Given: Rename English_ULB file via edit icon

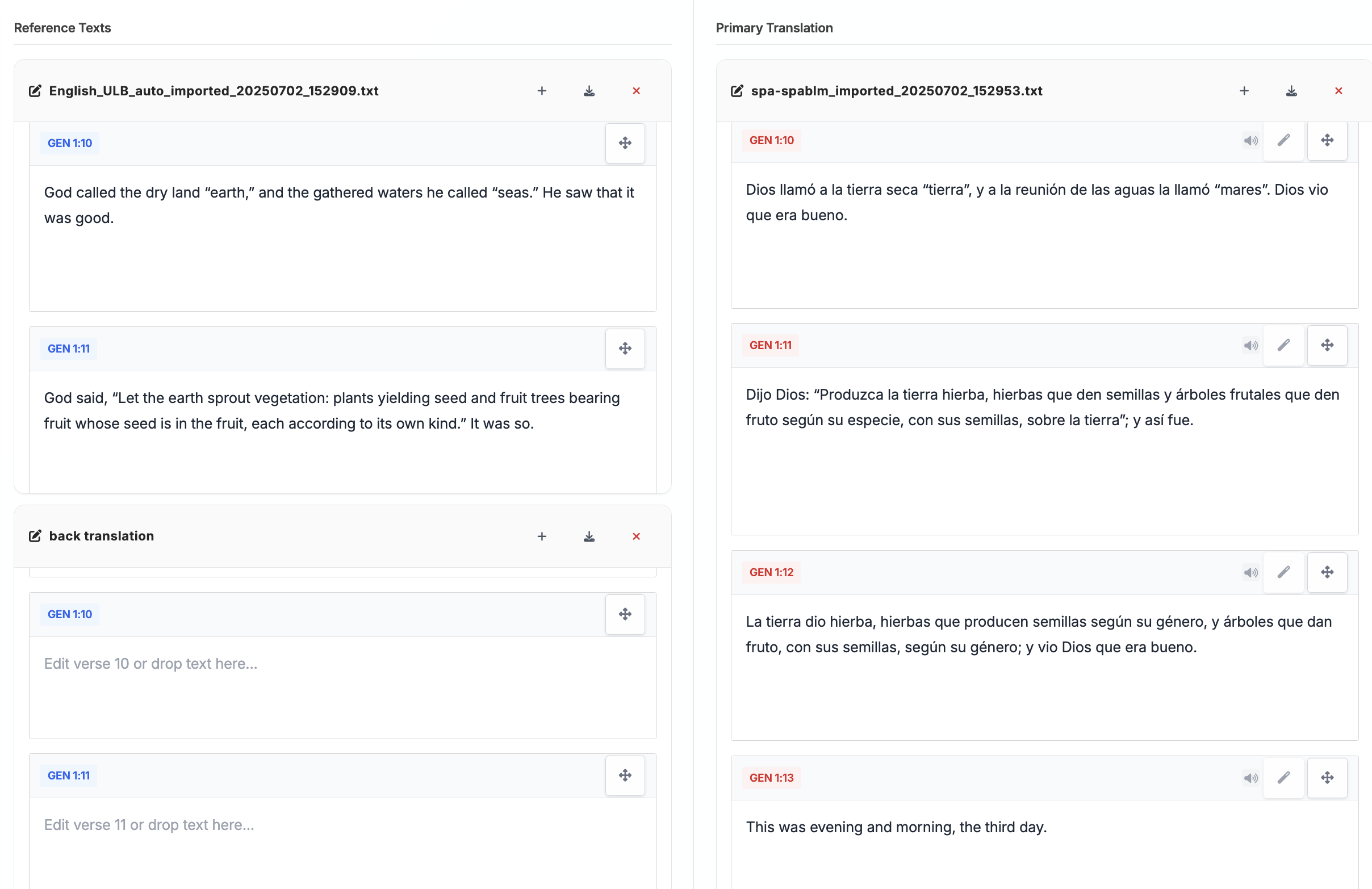Looking at the screenshot, I should pyautogui.click(x=35, y=91).
